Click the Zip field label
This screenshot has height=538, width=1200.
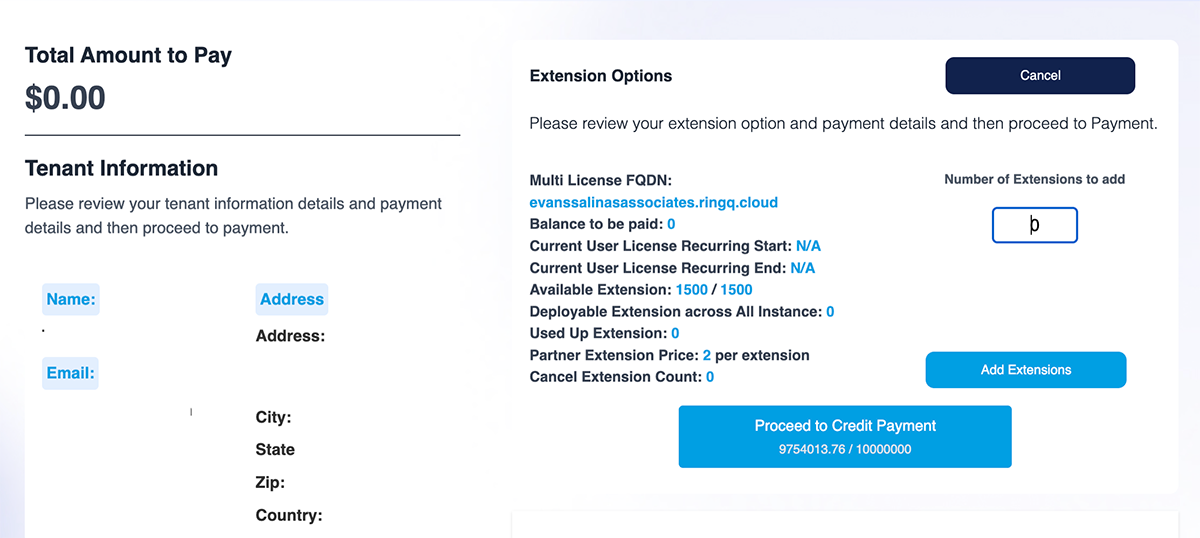pos(270,483)
